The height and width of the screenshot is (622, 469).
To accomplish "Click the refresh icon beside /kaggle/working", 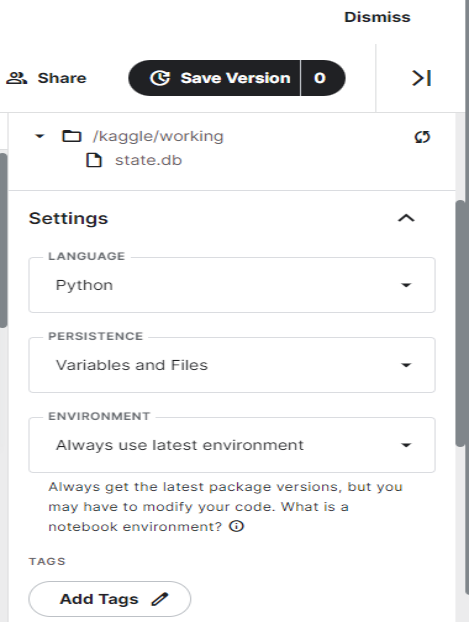I will point(422,137).
